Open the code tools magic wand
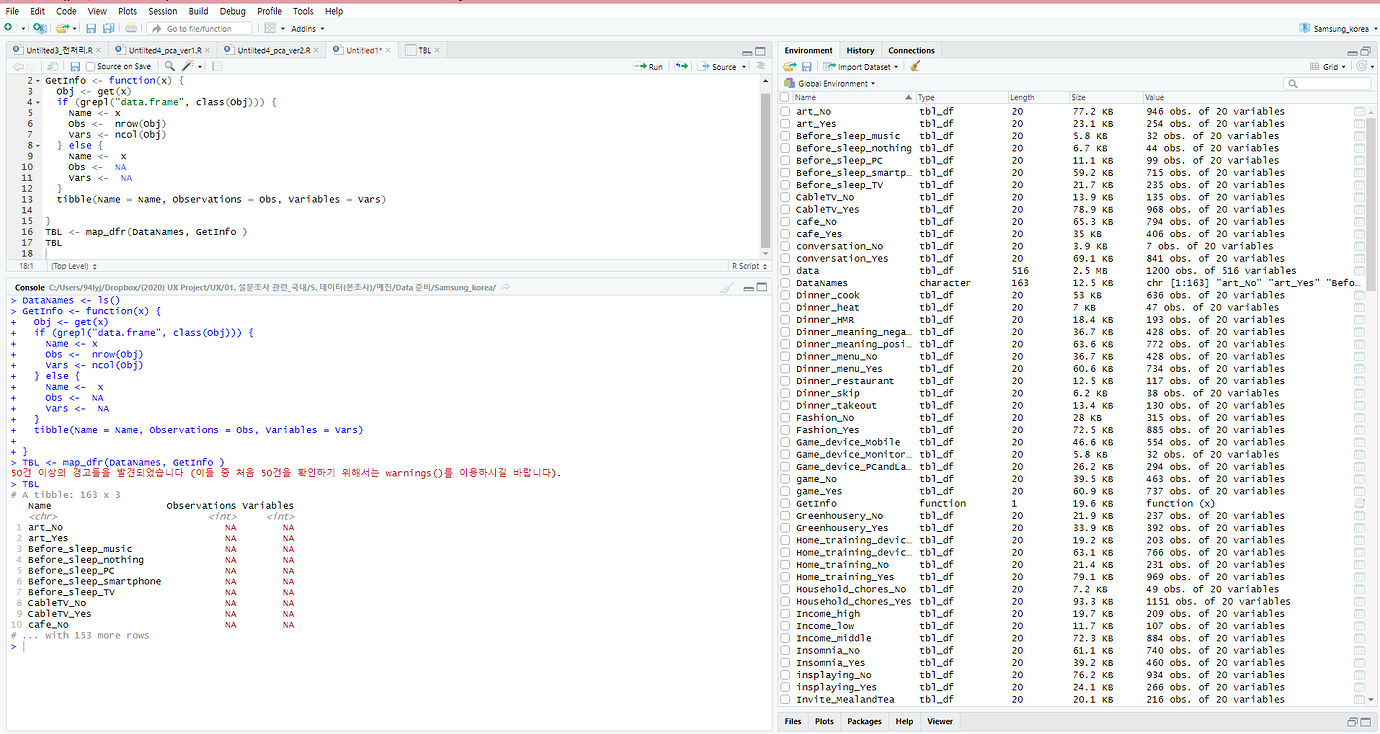This screenshot has width=1380, height=734. (x=187, y=67)
